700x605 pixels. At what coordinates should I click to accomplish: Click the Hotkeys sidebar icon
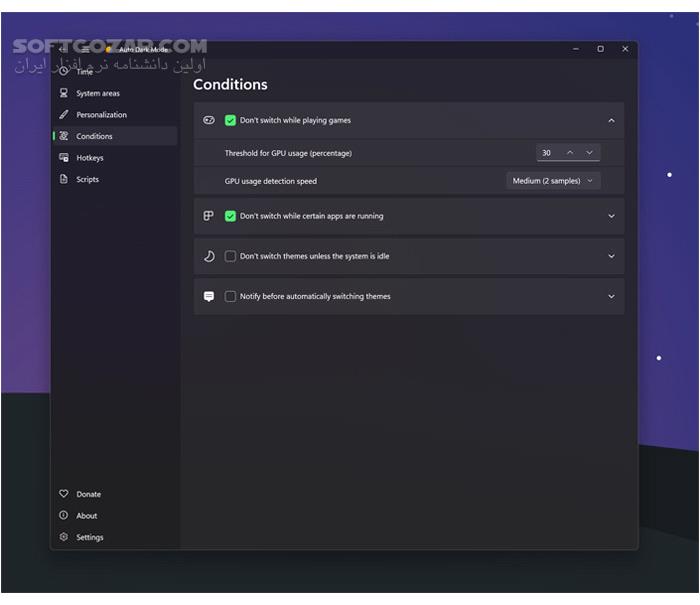coord(64,157)
